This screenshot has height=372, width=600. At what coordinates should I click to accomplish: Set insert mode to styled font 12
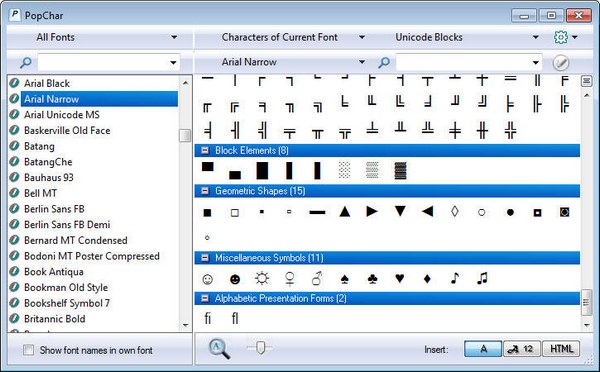[522, 349]
